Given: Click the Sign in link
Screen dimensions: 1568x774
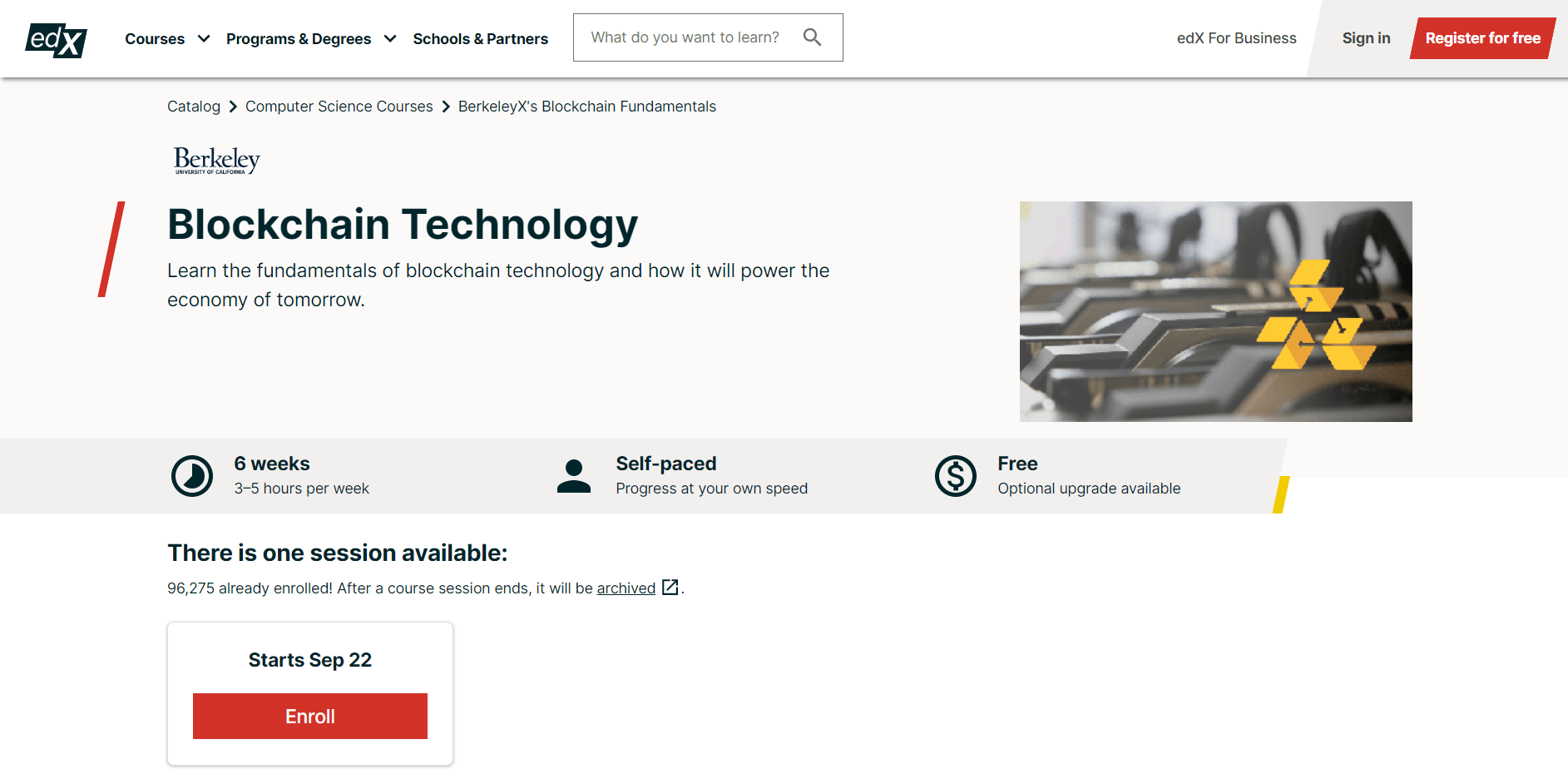Looking at the screenshot, I should [1366, 38].
